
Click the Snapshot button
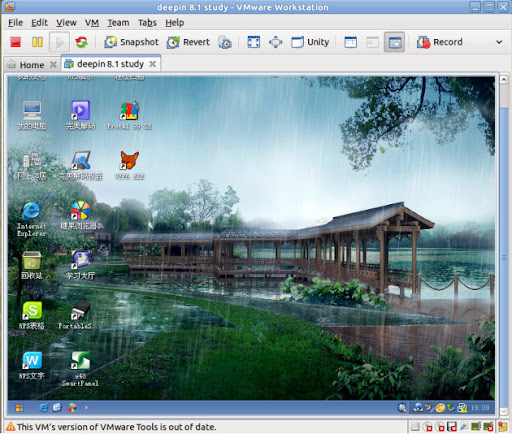click(131, 42)
